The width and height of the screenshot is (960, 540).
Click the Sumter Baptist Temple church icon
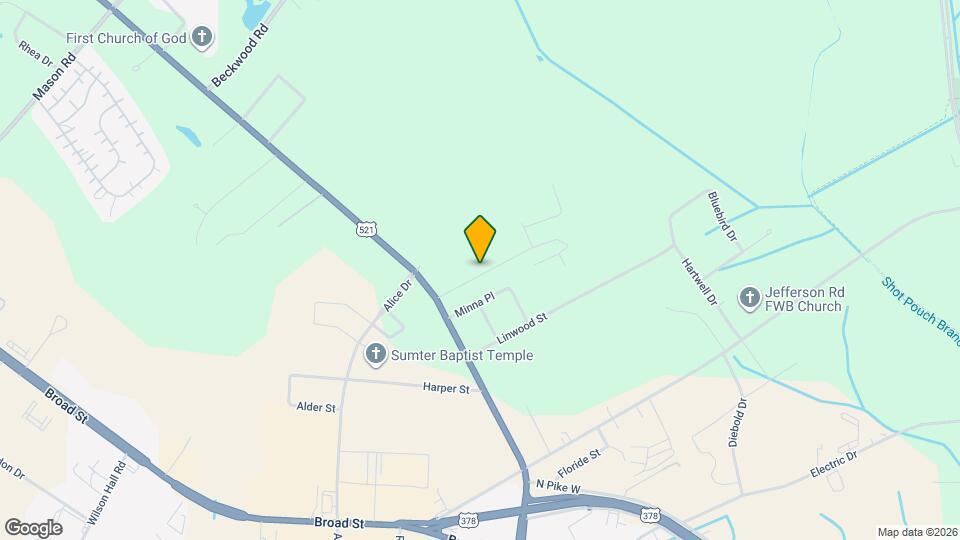[375, 354]
